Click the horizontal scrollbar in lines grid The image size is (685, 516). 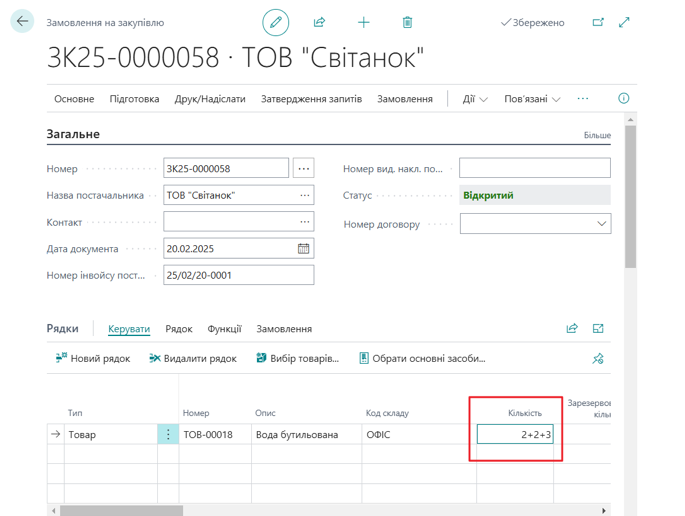click(x=300, y=510)
